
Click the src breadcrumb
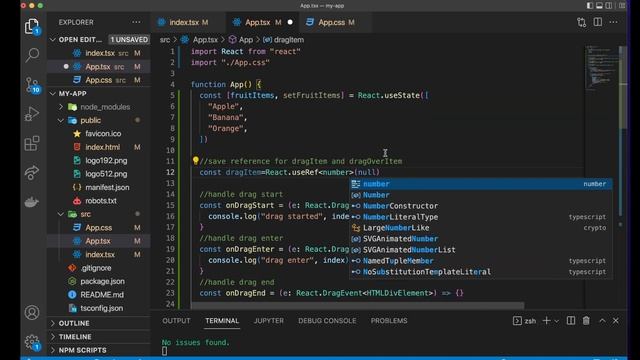pos(164,40)
